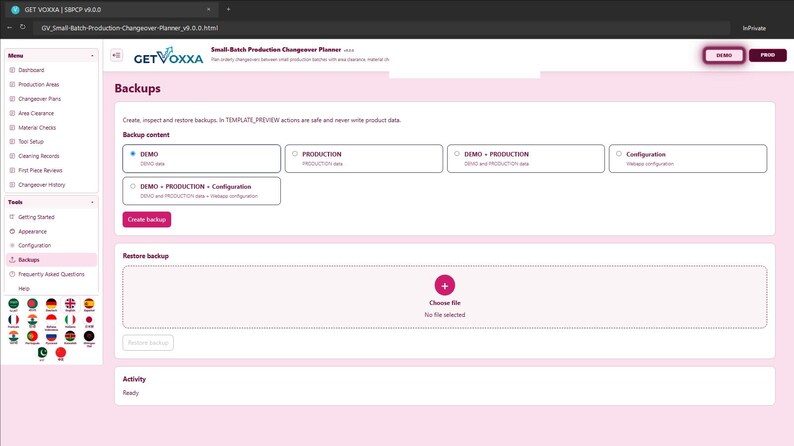Open a new browser tab
Screen dimensions: 794x446
[228, 9]
